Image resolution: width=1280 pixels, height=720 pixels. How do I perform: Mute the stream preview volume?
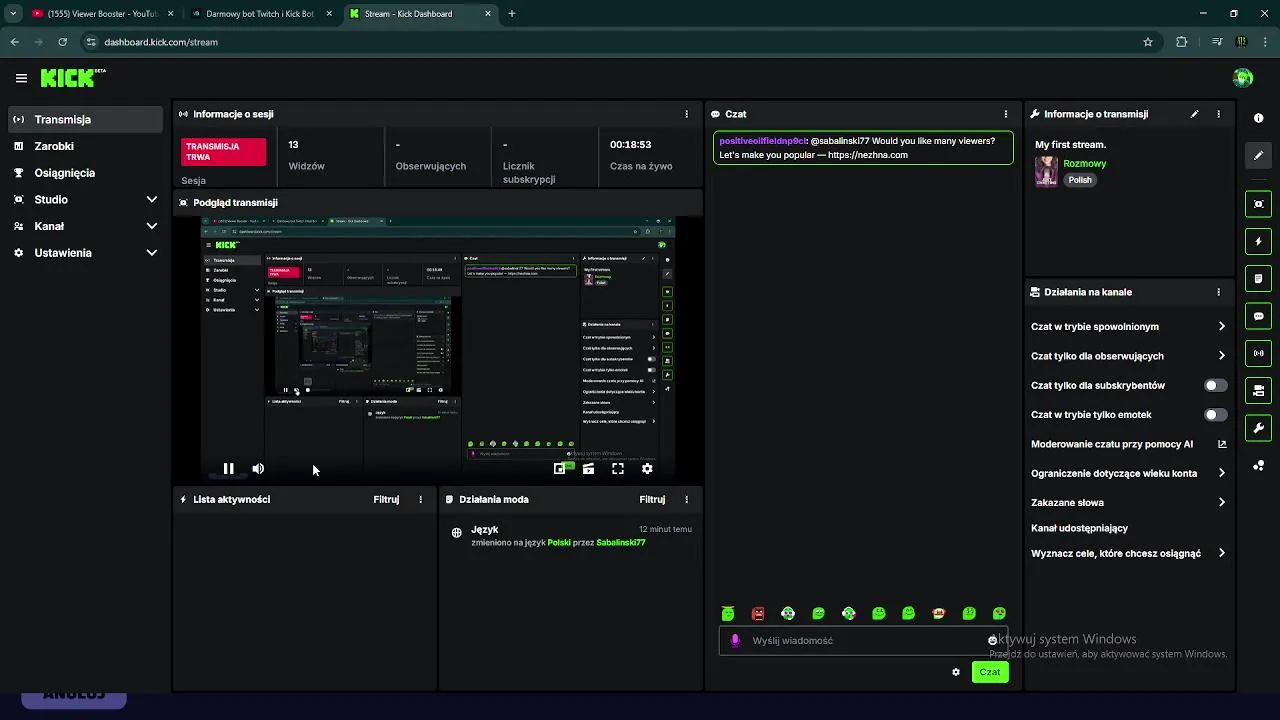258,468
